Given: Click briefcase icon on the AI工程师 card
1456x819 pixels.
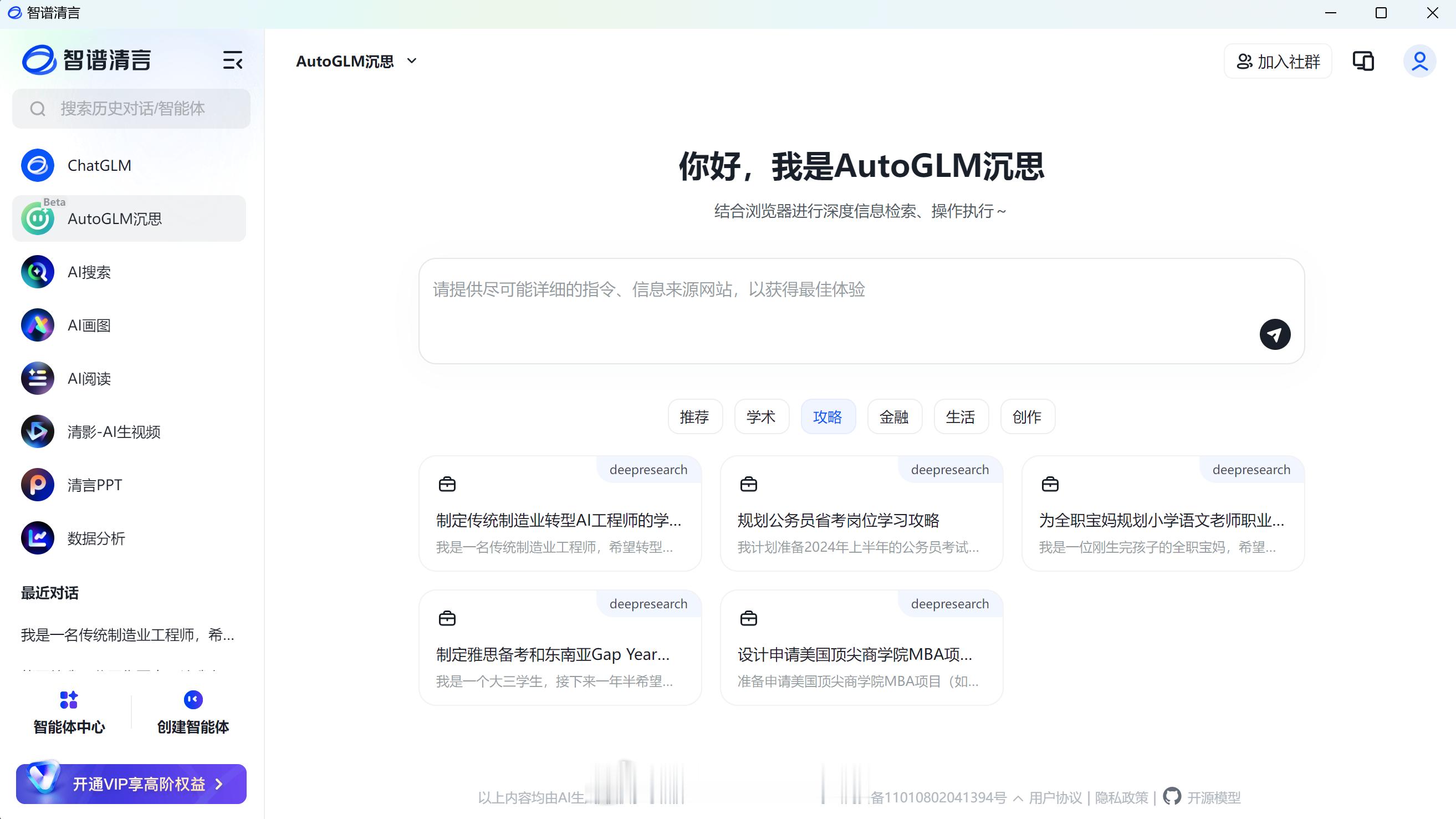Looking at the screenshot, I should click(x=447, y=484).
